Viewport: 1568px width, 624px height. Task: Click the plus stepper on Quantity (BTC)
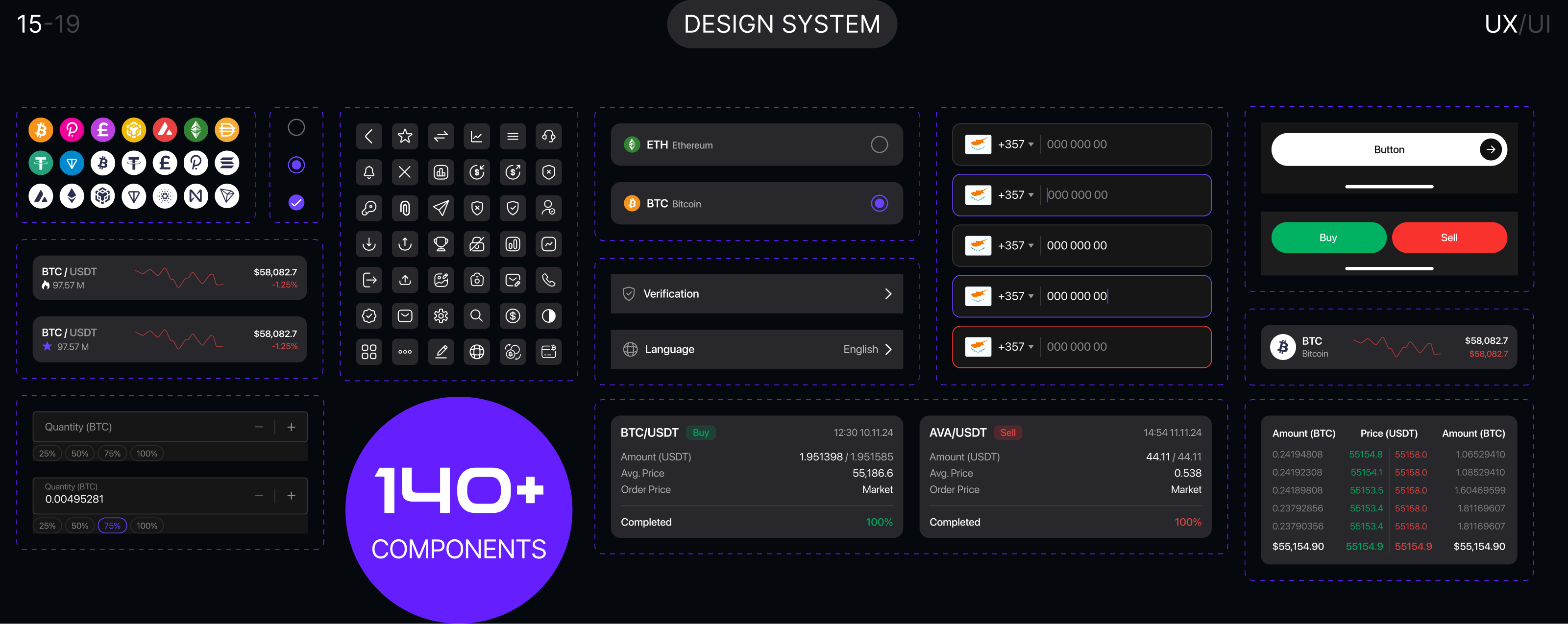coord(291,426)
